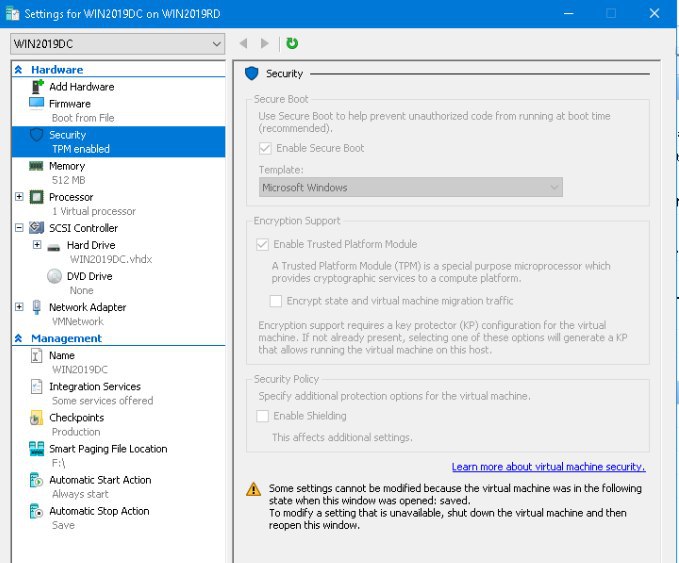The image size is (679, 563).
Task: Click the Some services offered text
Action: [103, 401]
